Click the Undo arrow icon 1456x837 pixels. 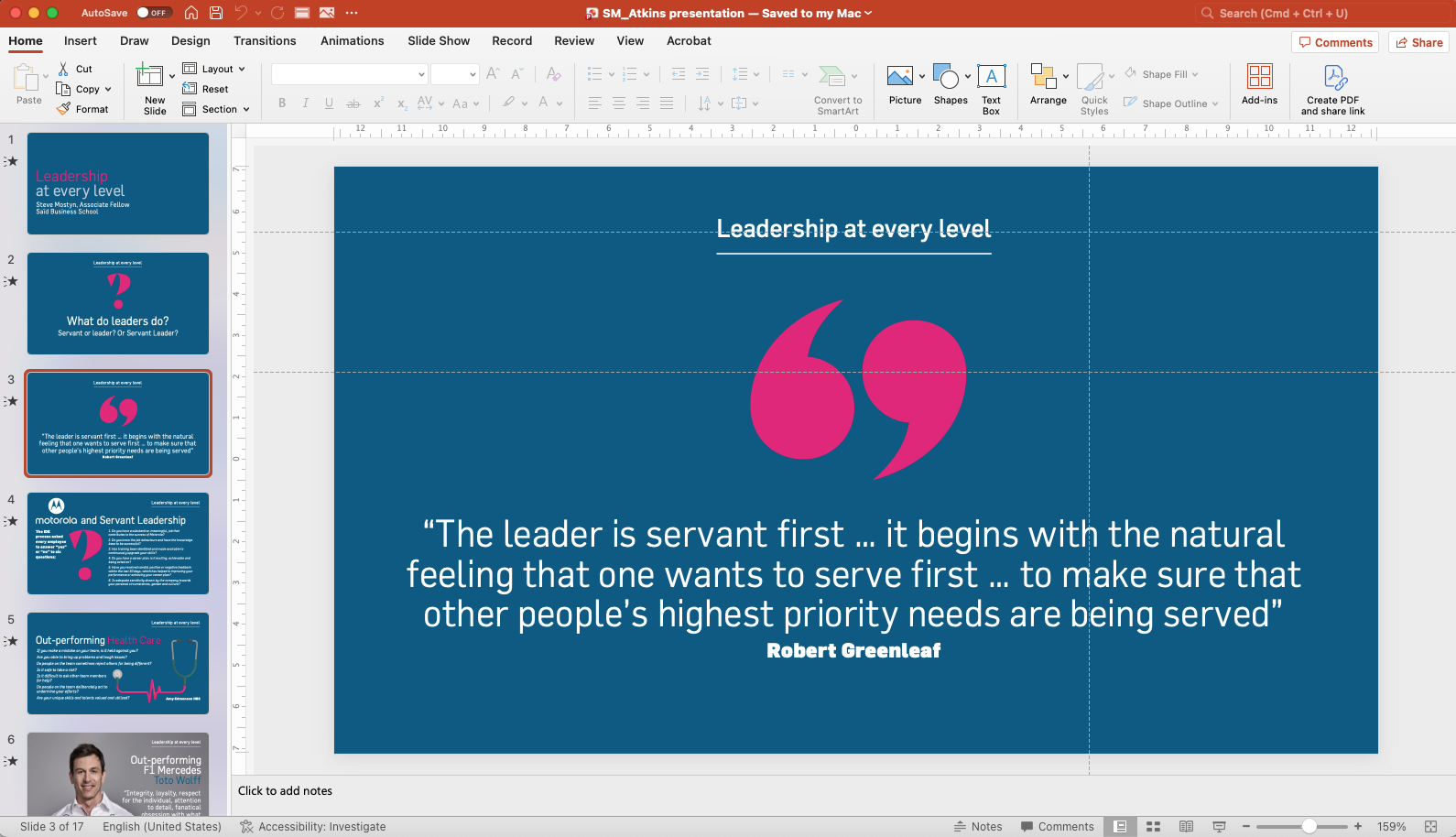click(241, 13)
